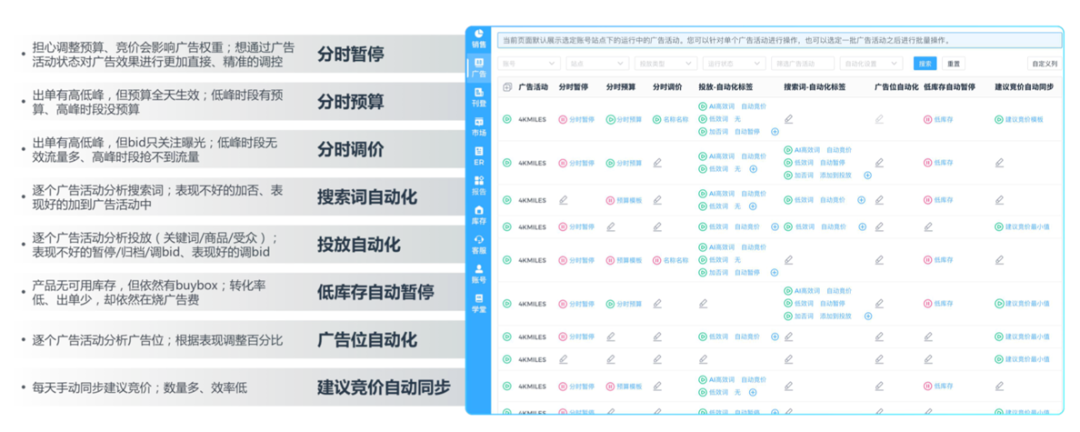Open 报告 from the sidebar
This screenshot has width=1080, height=432.
(478, 185)
